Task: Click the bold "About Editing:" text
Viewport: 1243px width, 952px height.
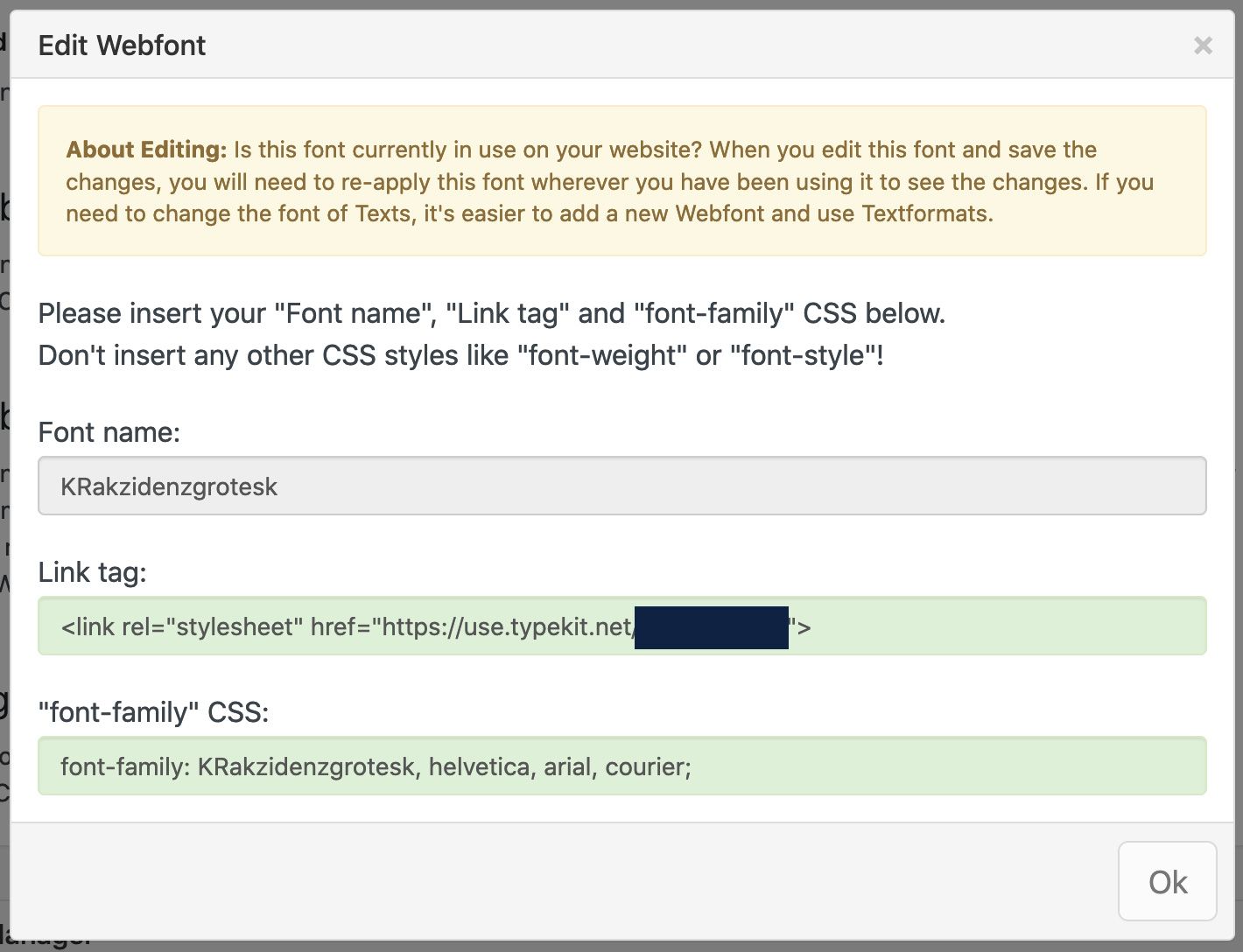Action: (146, 150)
